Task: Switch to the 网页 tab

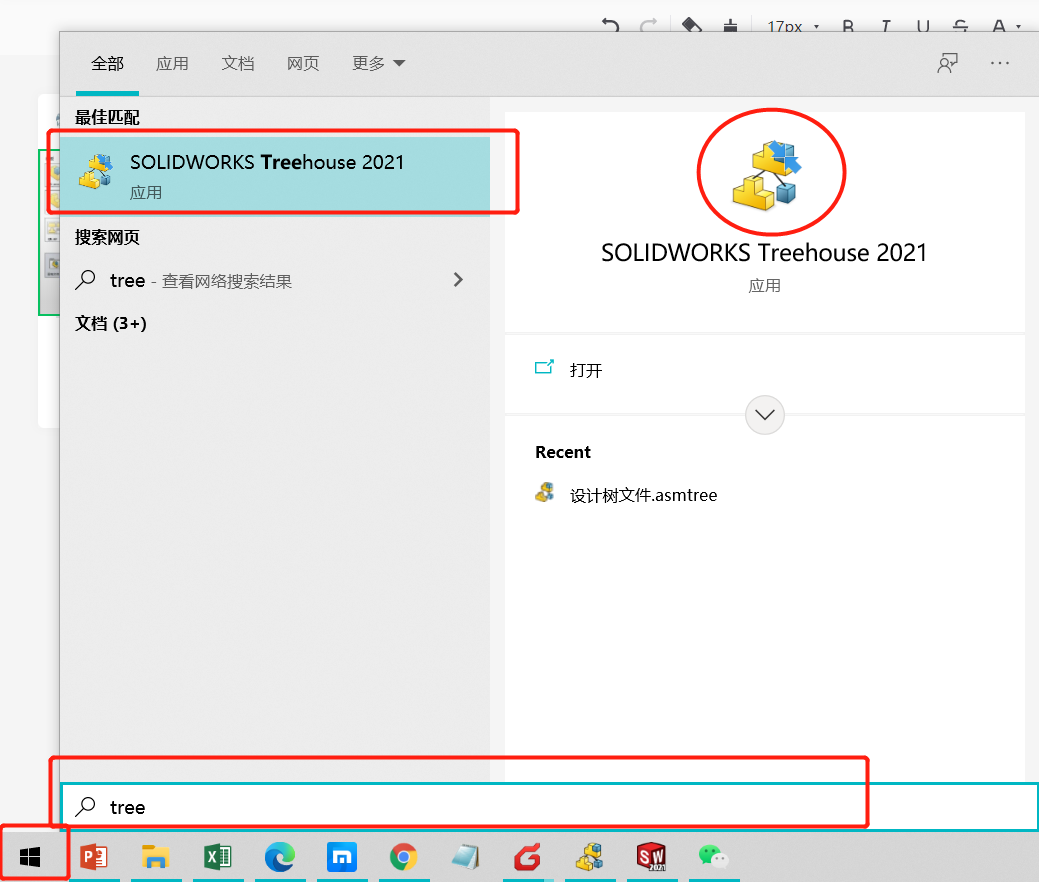Action: click(303, 64)
